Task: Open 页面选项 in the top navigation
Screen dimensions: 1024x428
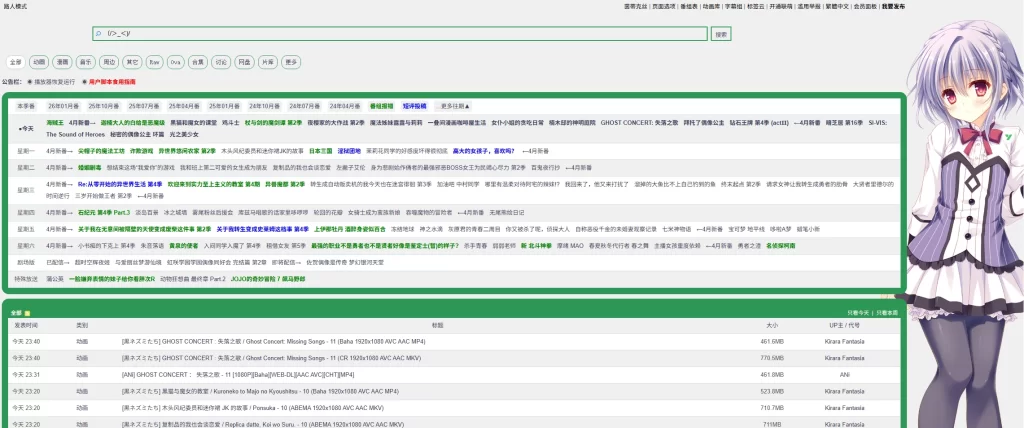Action: pos(664,6)
